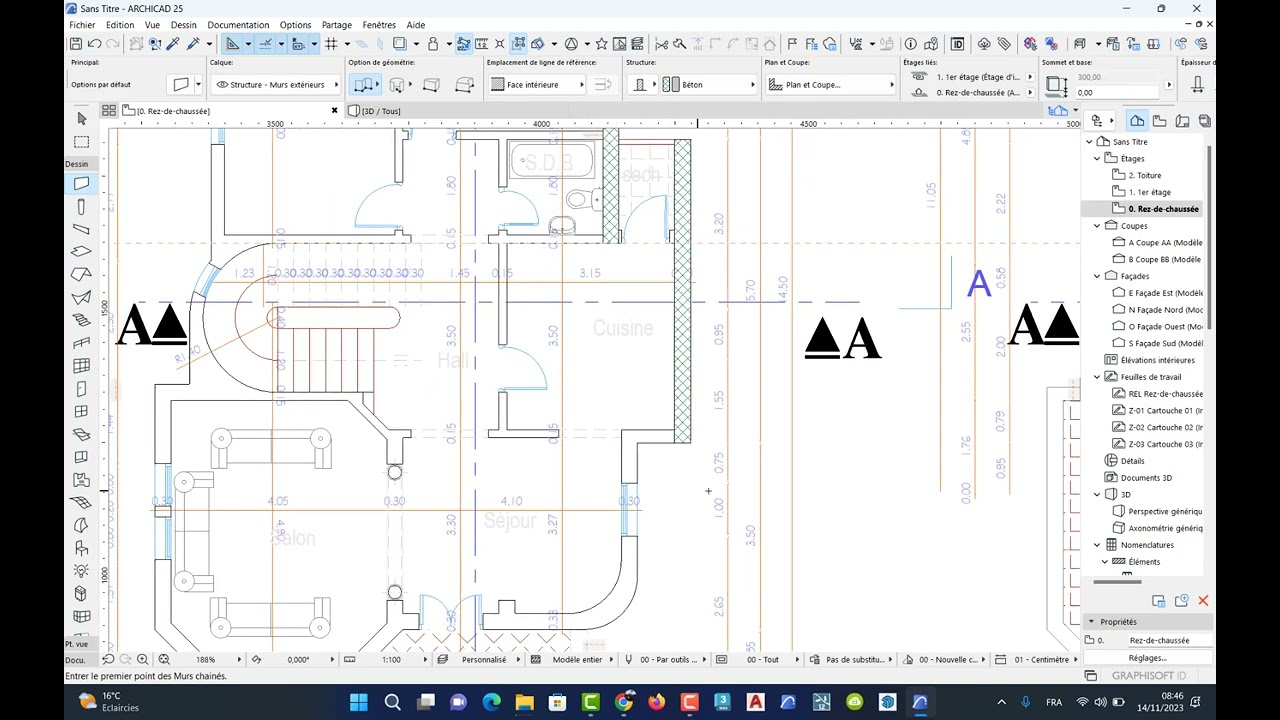1280x720 pixels.
Task: Select the Marquee tool
Action: coord(82,142)
